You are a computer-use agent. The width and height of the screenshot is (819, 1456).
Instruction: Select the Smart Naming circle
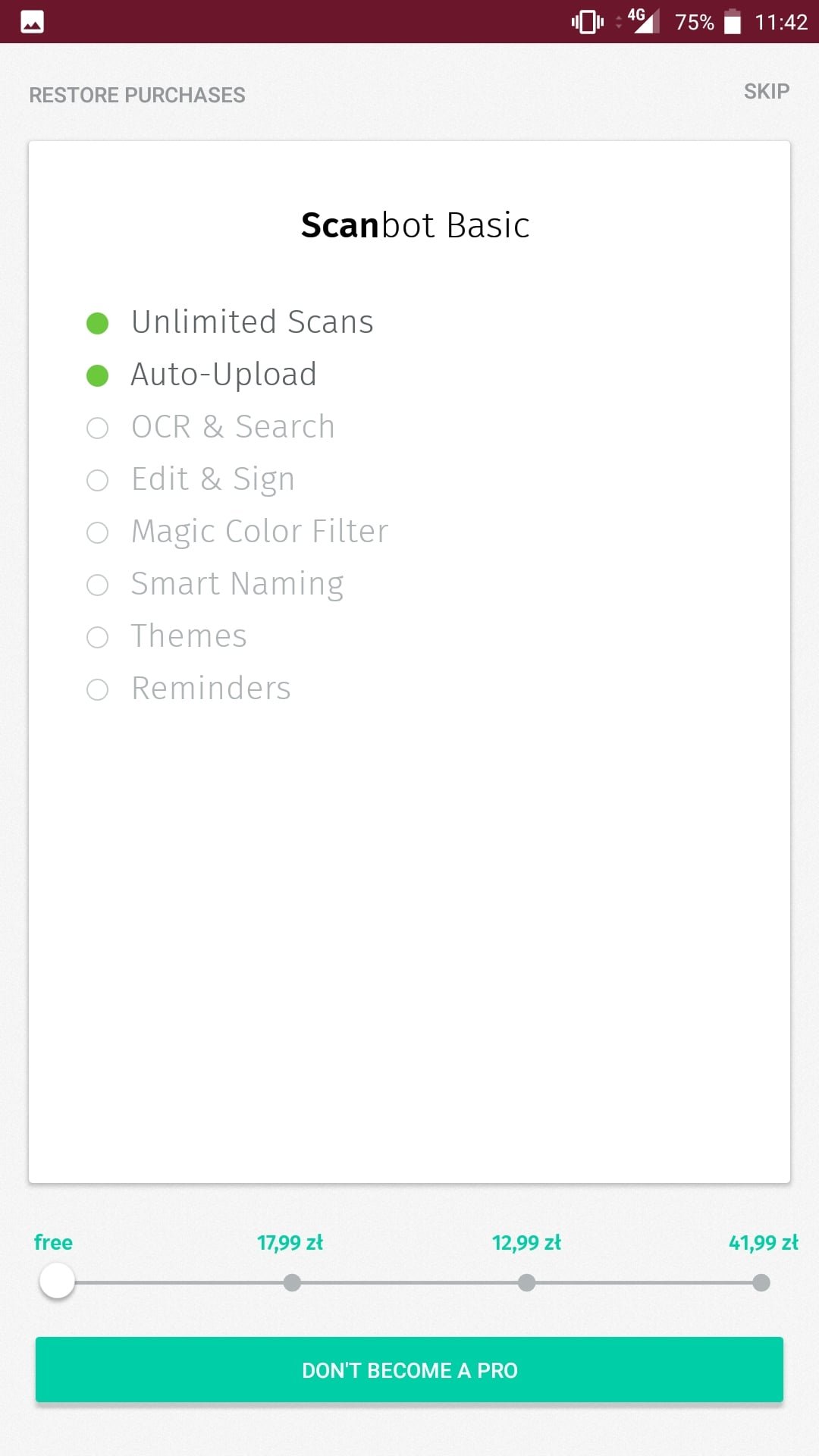tap(98, 585)
